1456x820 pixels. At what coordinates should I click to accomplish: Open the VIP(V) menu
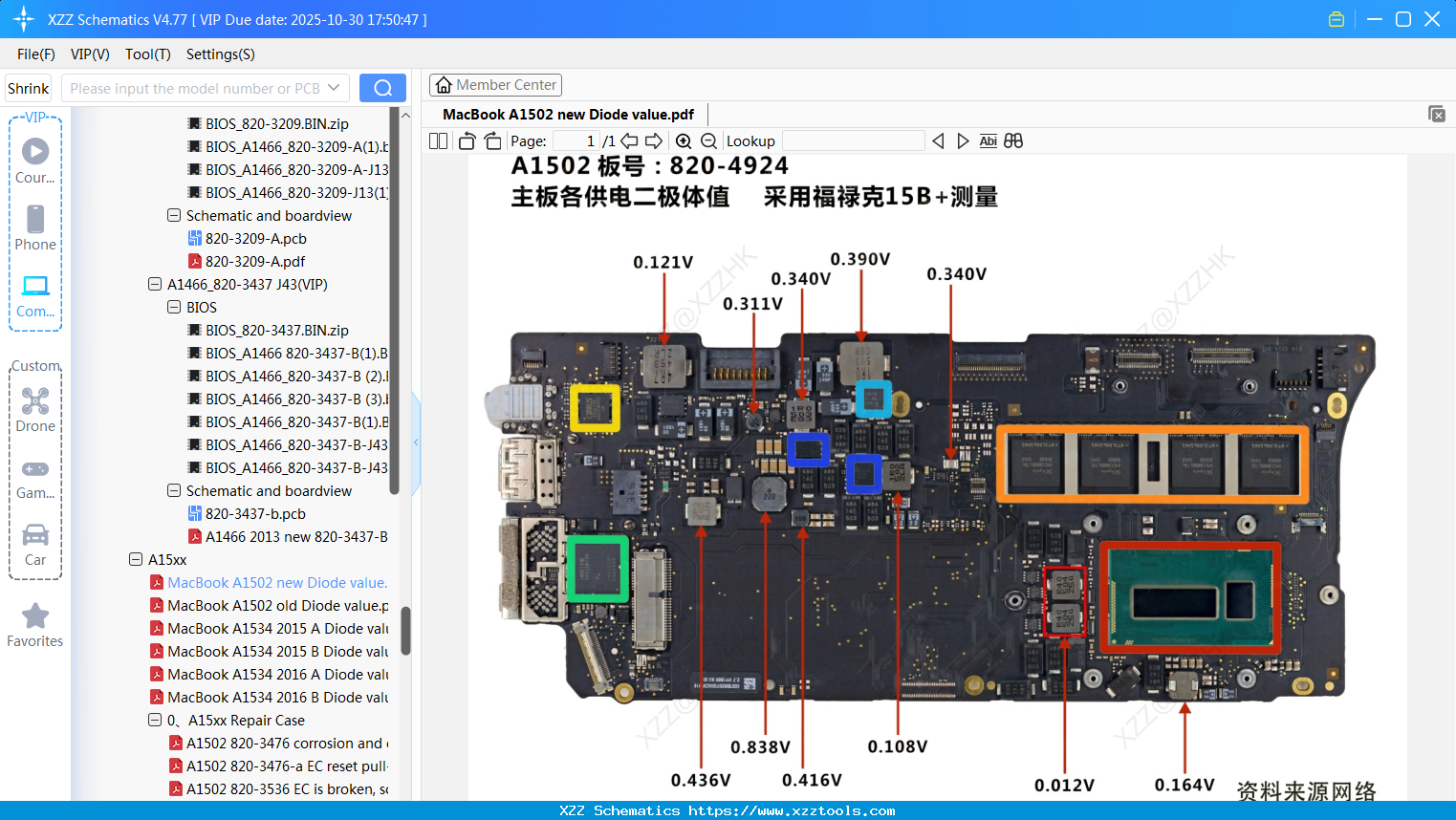click(90, 54)
